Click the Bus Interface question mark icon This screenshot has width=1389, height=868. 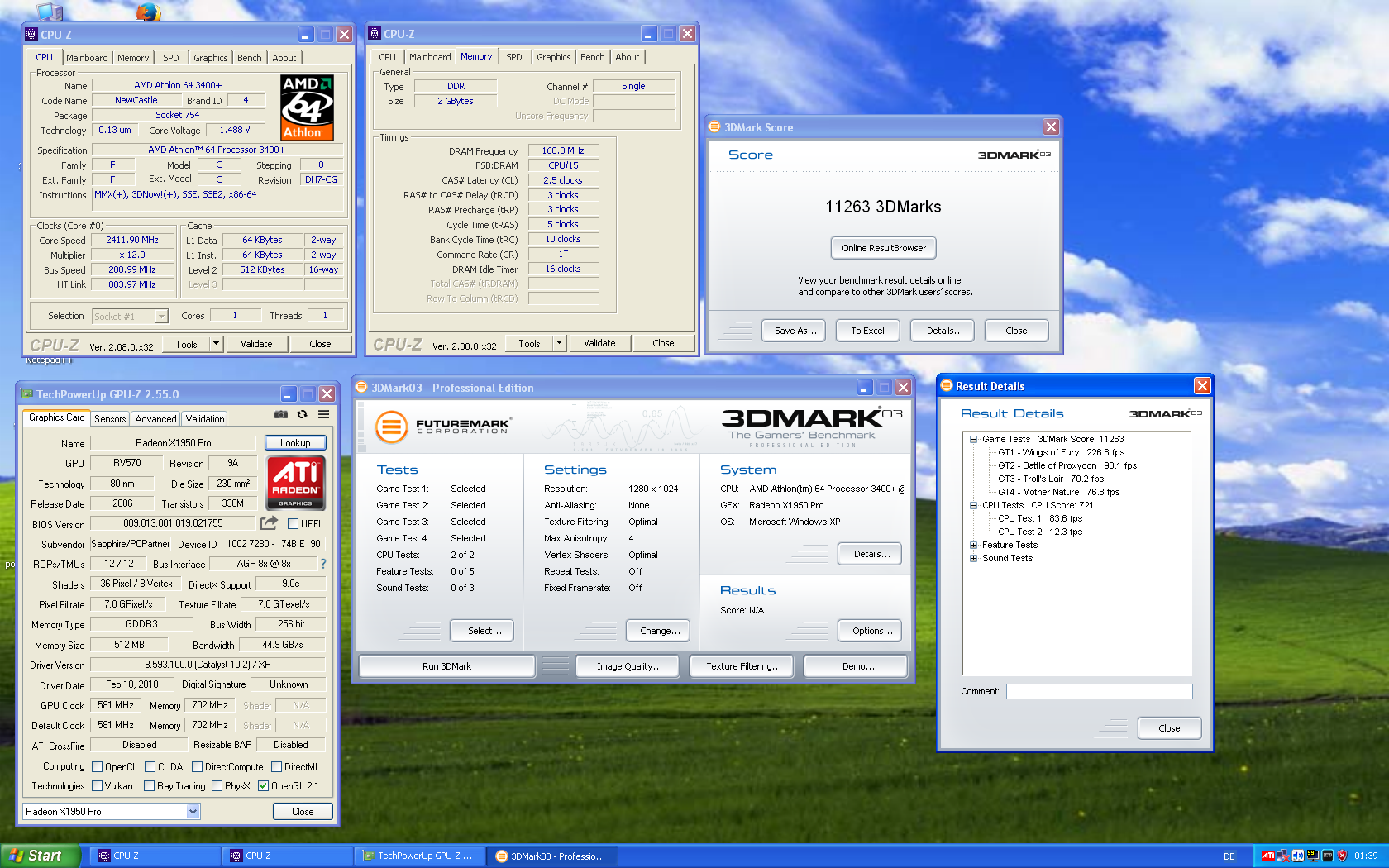coord(323,564)
